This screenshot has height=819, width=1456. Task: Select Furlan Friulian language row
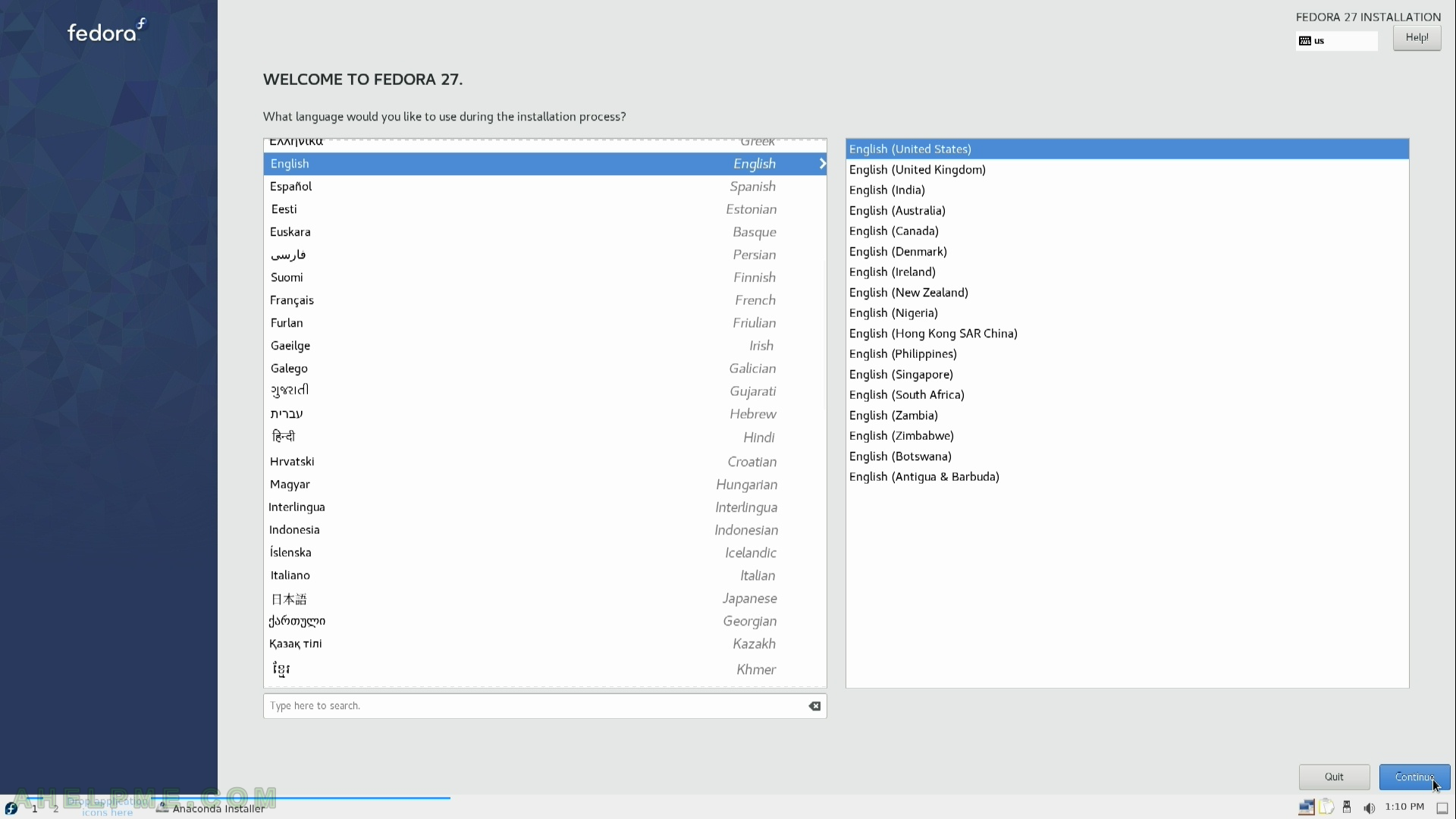click(544, 323)
